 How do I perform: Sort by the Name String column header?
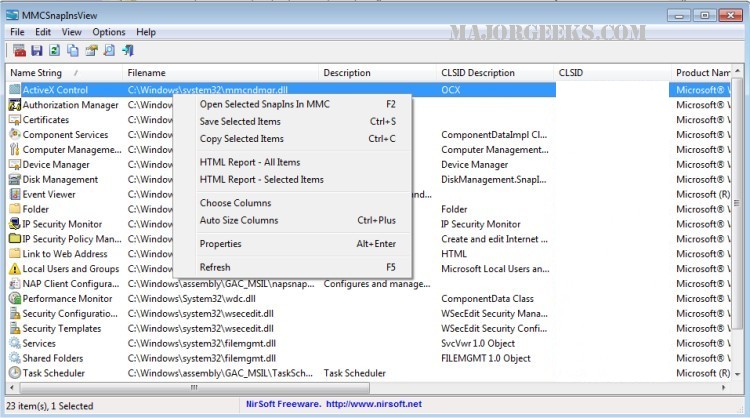coord(64,73)
